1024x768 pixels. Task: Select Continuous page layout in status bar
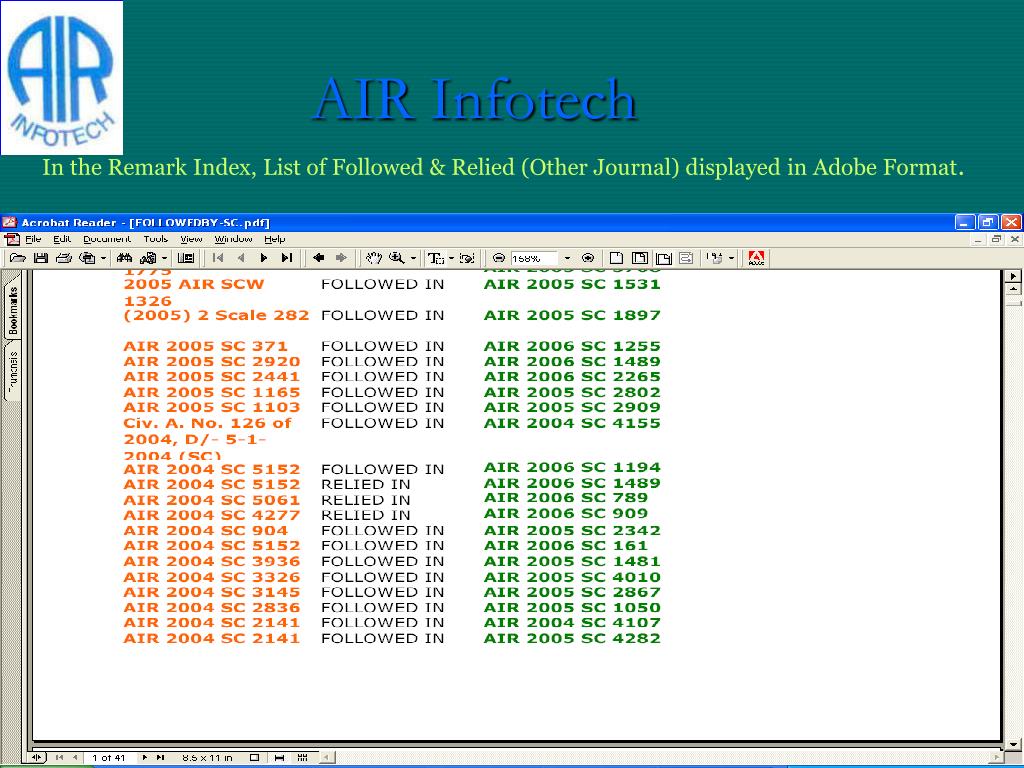coord(280,758)
